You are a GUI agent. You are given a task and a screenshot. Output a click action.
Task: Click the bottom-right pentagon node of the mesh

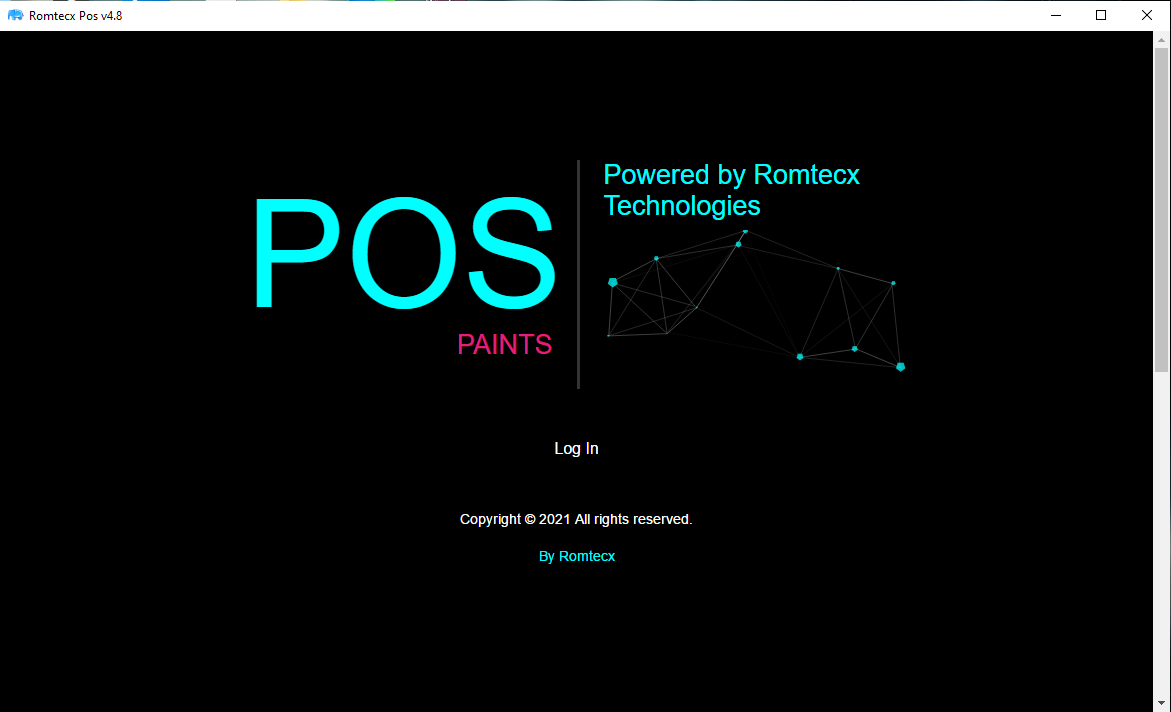900,367
